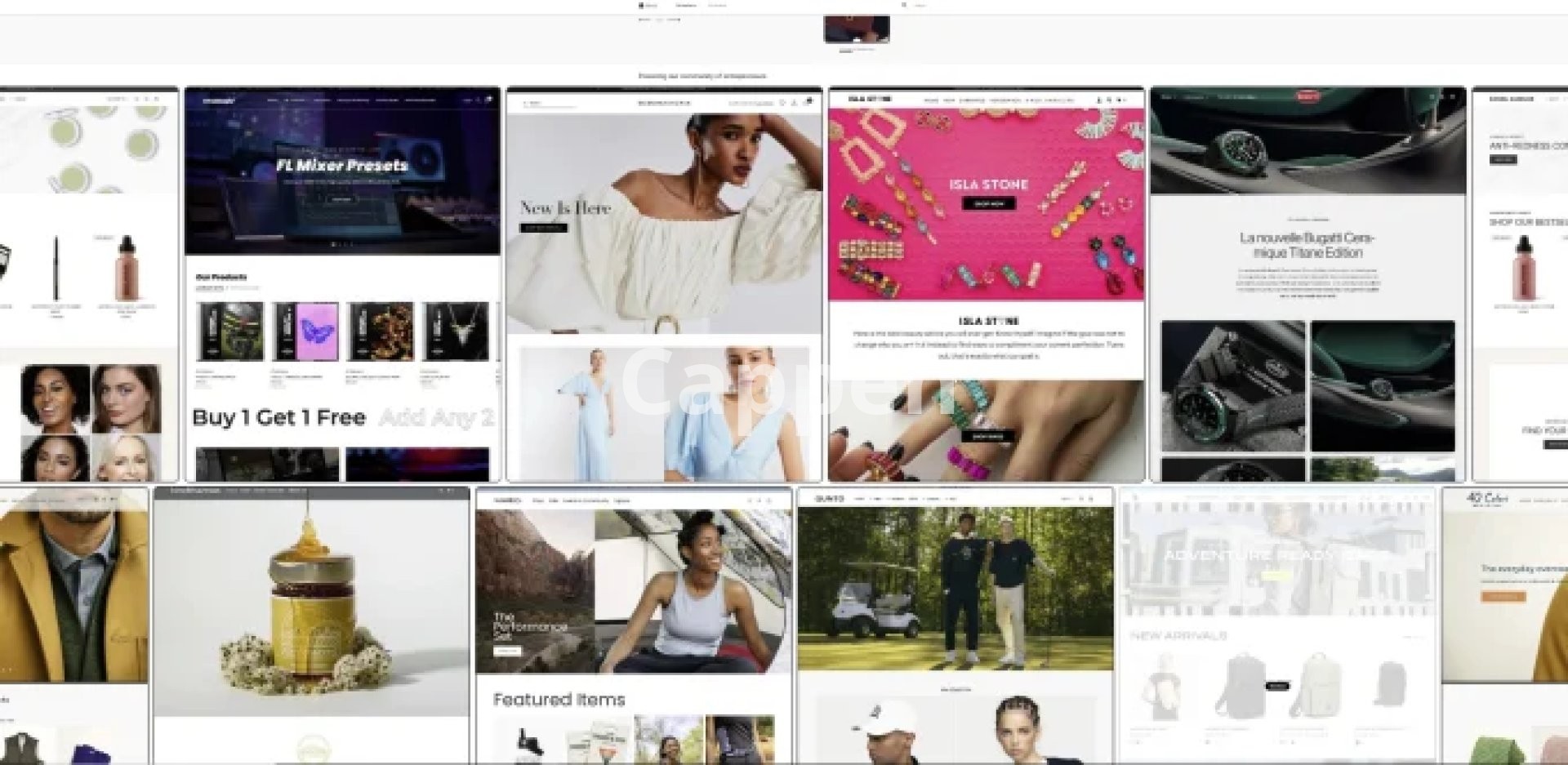1568x765 pixels.
Task: Click the cart icon on golf apparel site header
Action: click(x=1091, y=498)
